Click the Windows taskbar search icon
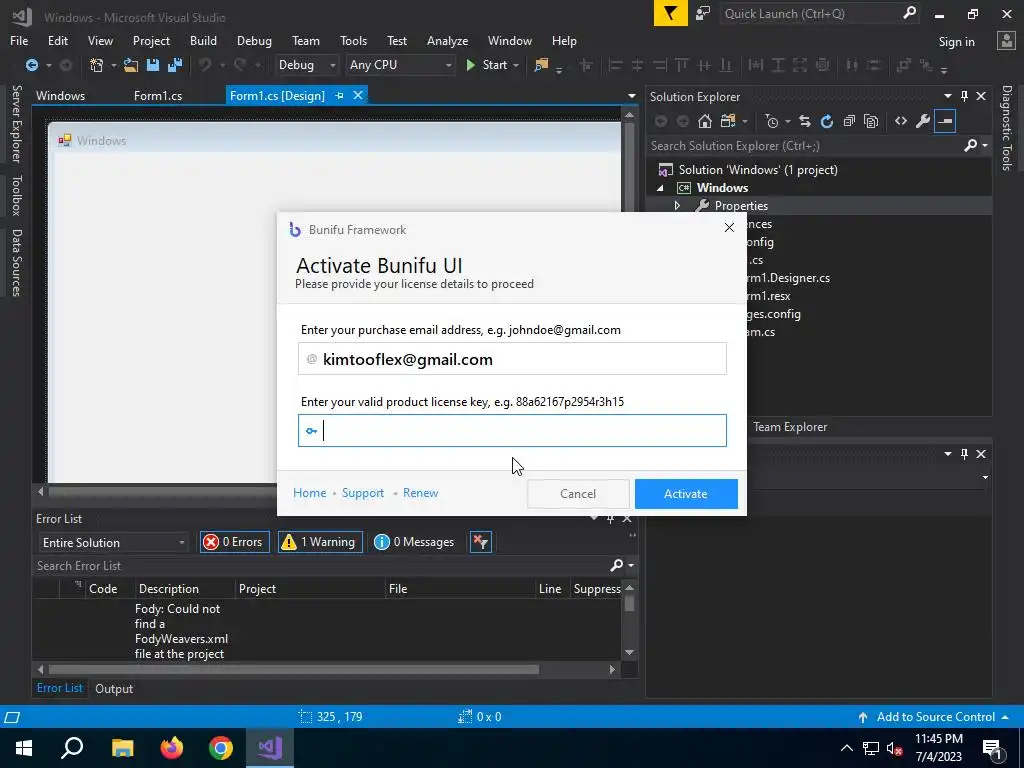1024x768 pixels. [72, 748]
